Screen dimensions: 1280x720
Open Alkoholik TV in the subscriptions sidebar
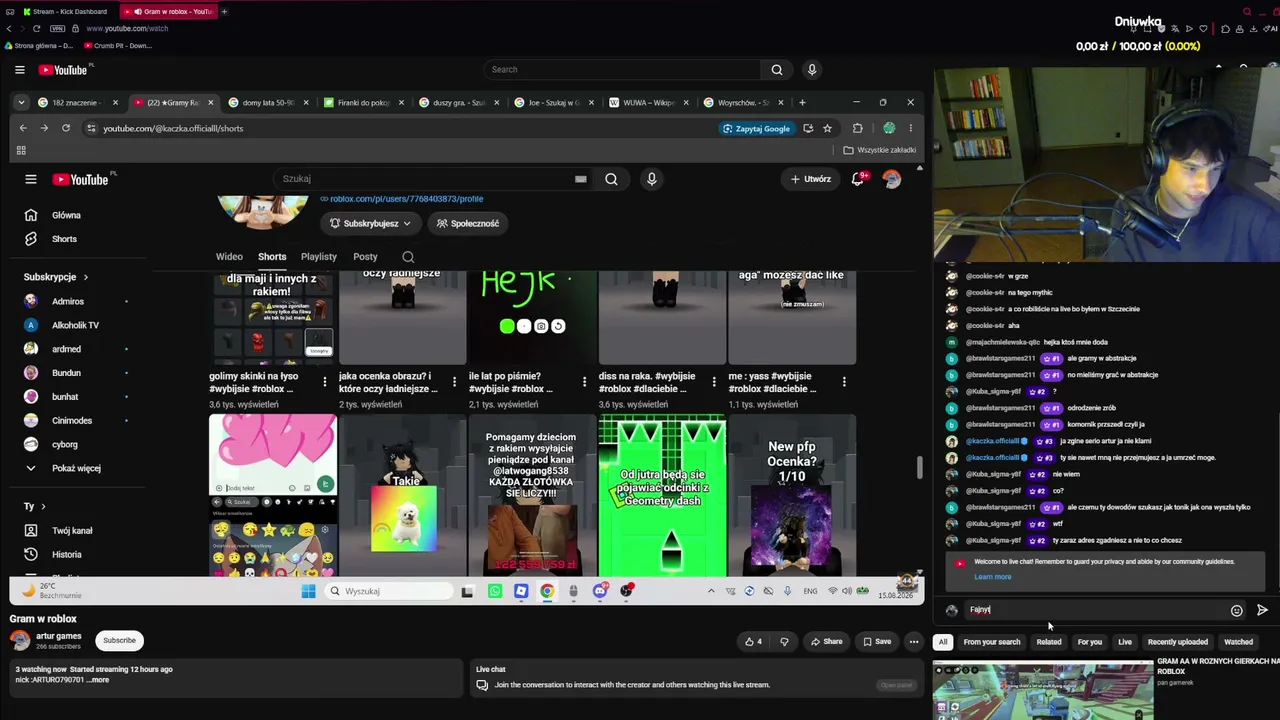pos(75,325)
